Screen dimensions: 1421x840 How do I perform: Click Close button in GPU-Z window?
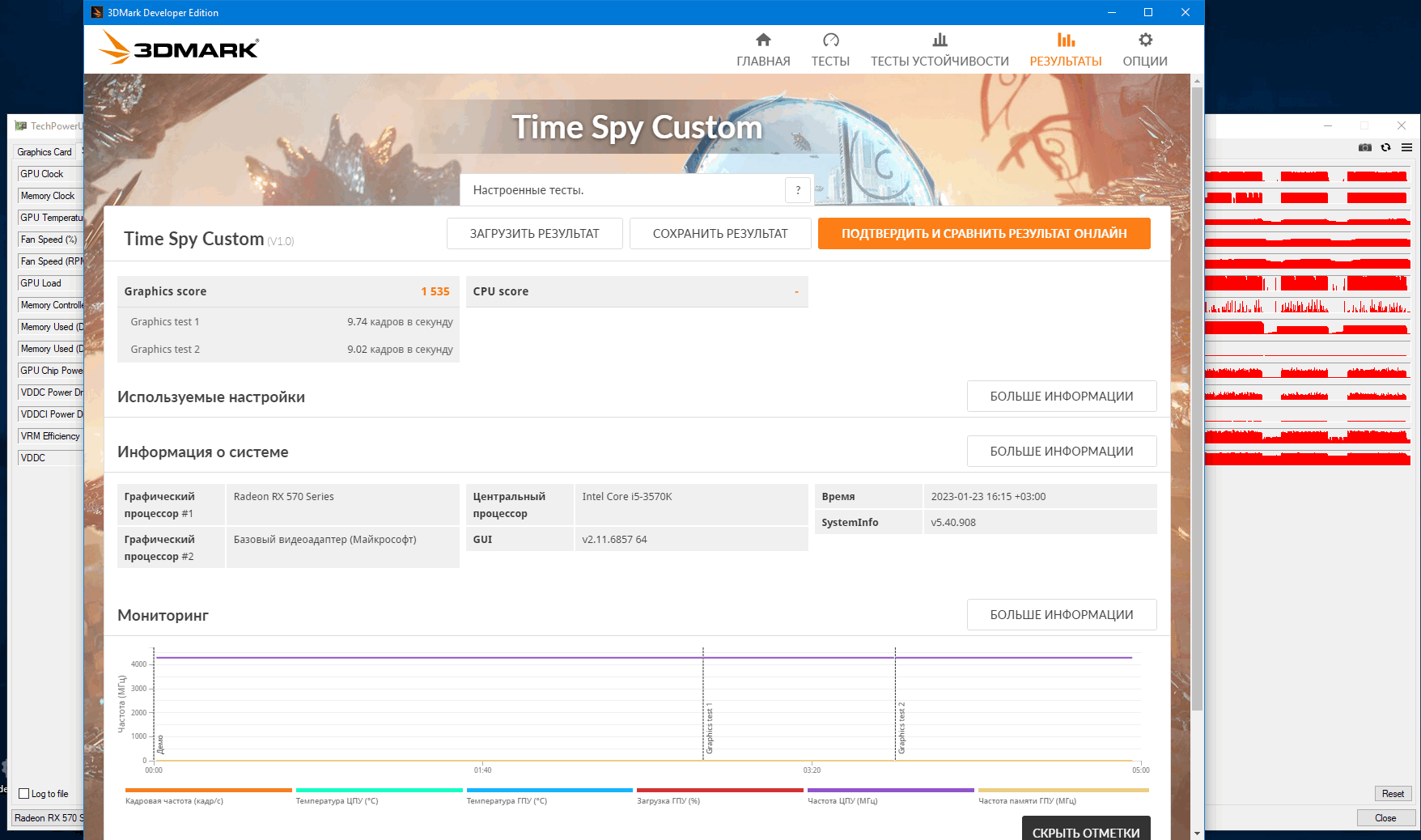point(1385,818)
